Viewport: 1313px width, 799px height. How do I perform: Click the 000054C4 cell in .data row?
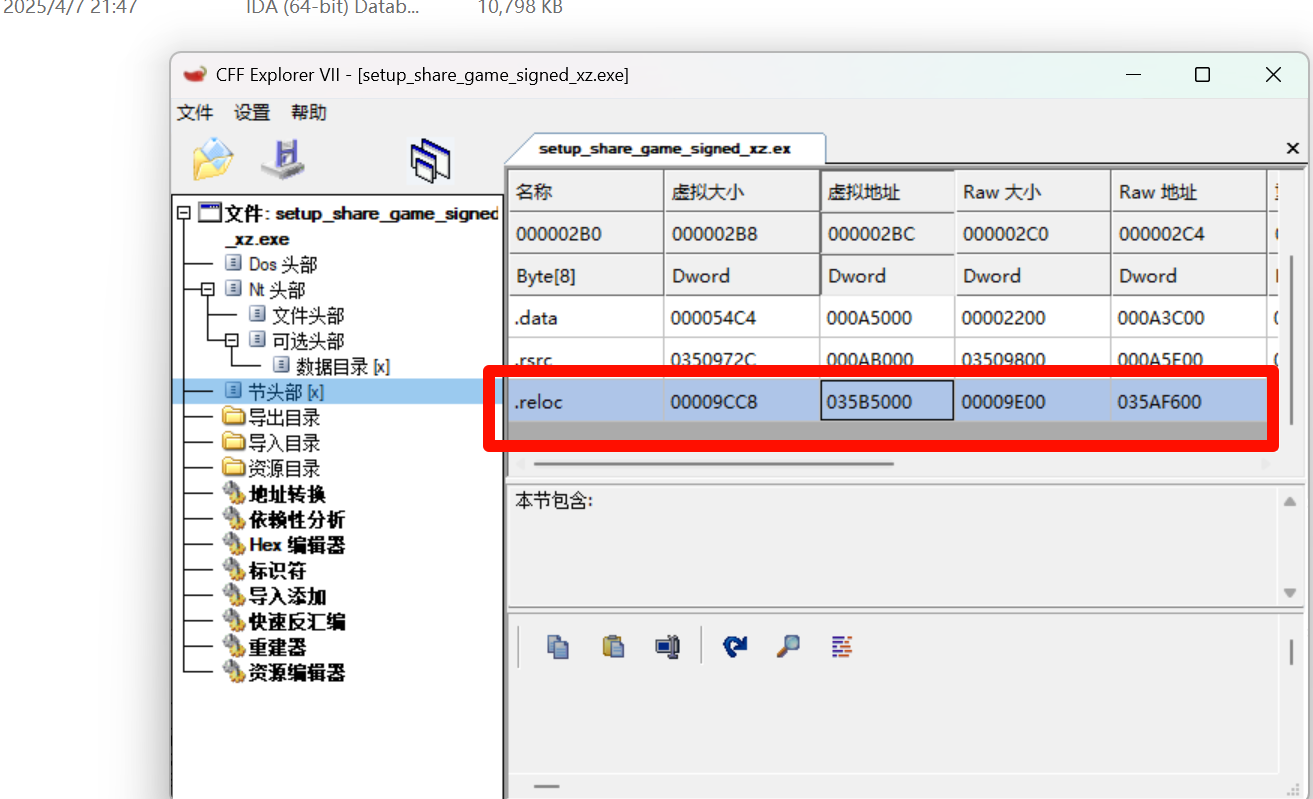coord(742,318)
